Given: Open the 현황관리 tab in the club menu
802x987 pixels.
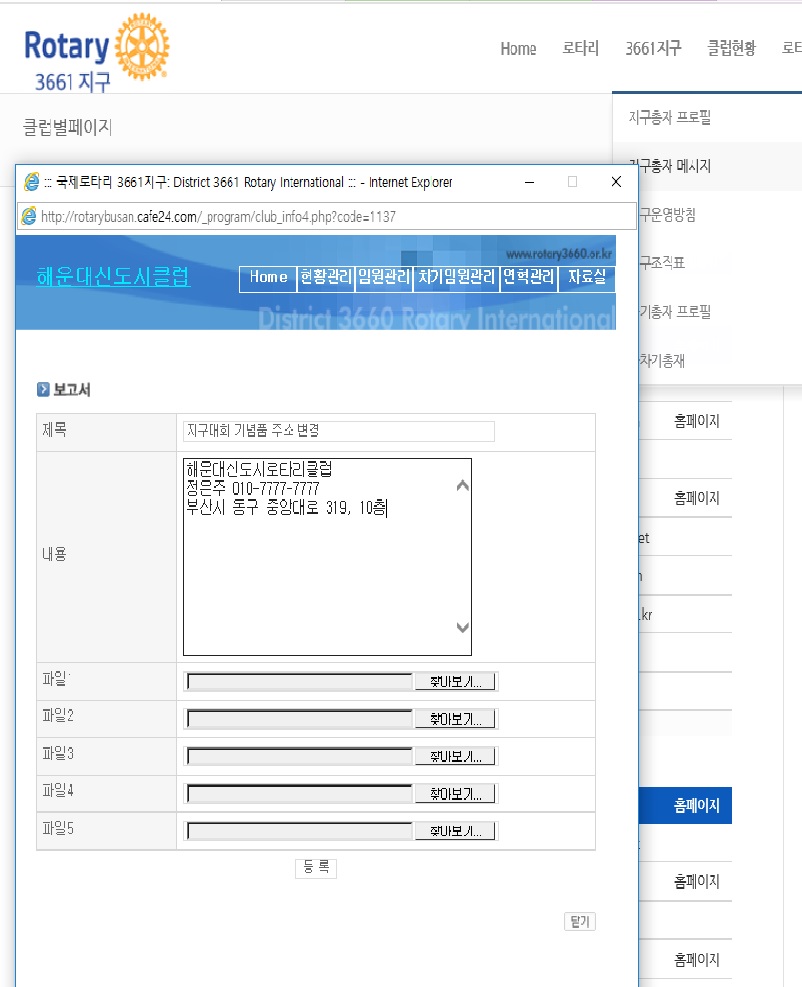Looking at the screenshot, I should click(x=325, y=278).
